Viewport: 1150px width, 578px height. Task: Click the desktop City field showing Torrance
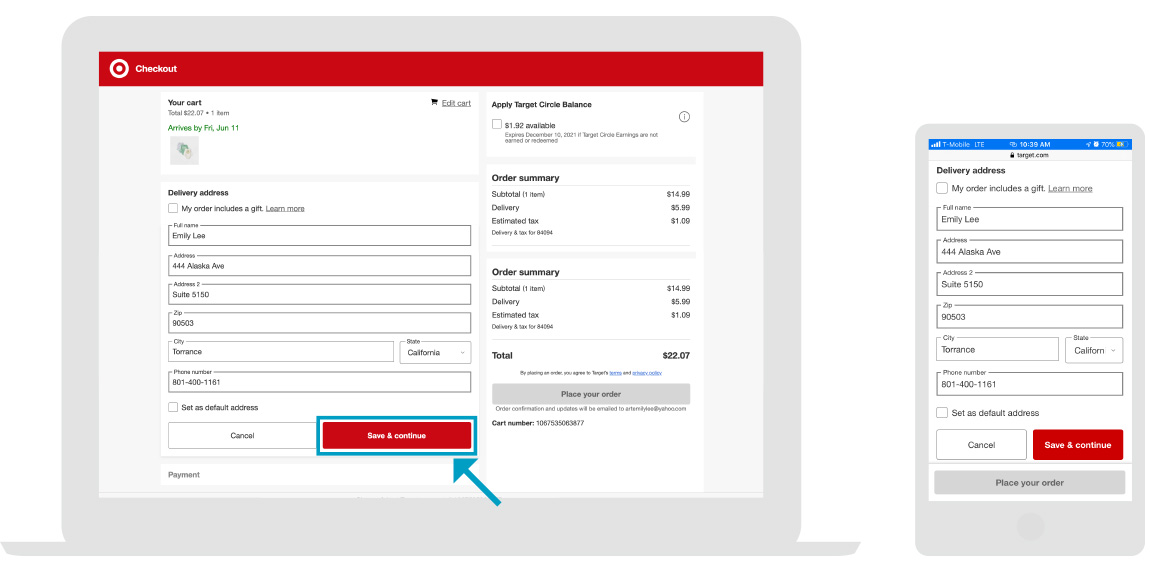[x=281, y=351]
